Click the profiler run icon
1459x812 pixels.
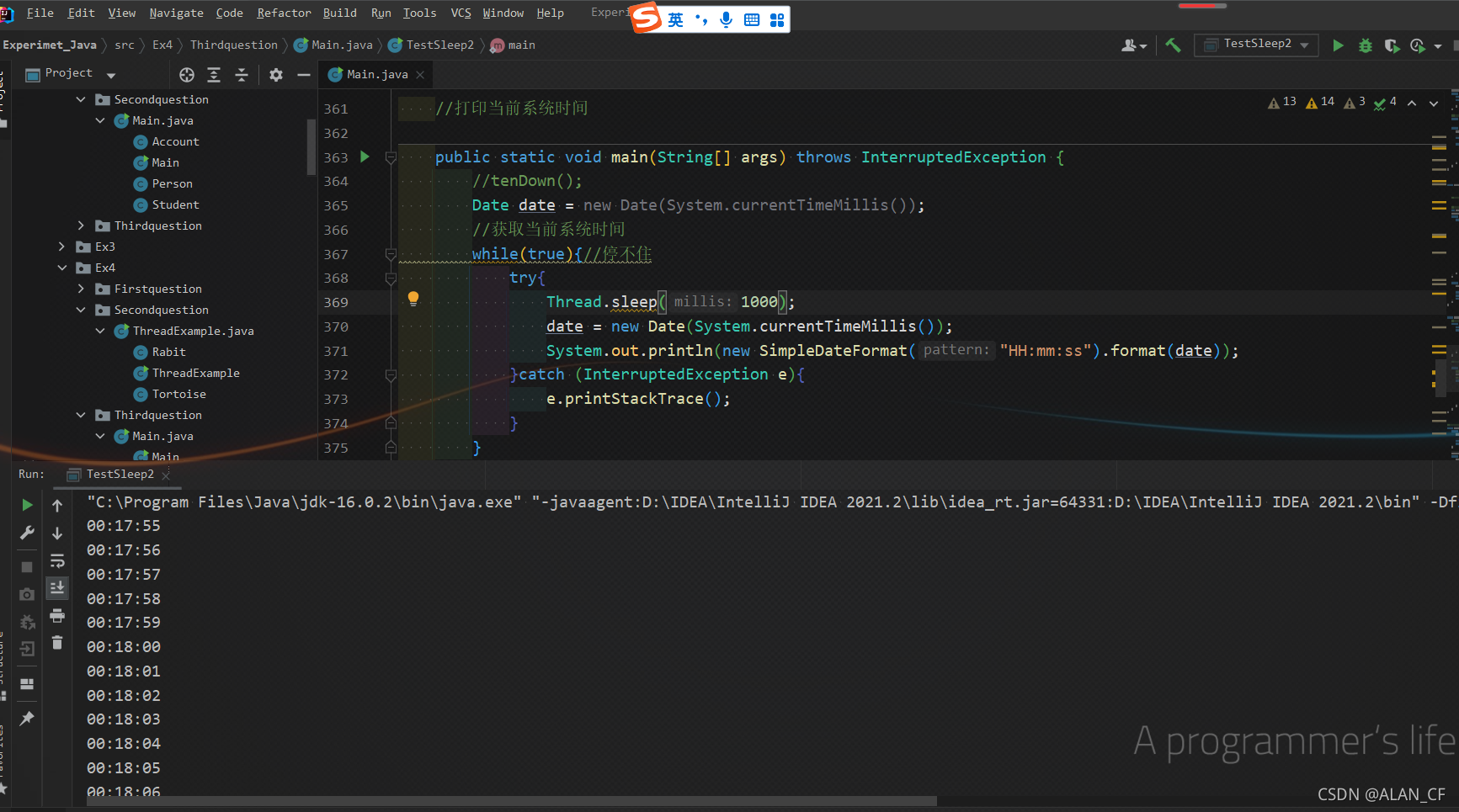[x=1418, y=45]
